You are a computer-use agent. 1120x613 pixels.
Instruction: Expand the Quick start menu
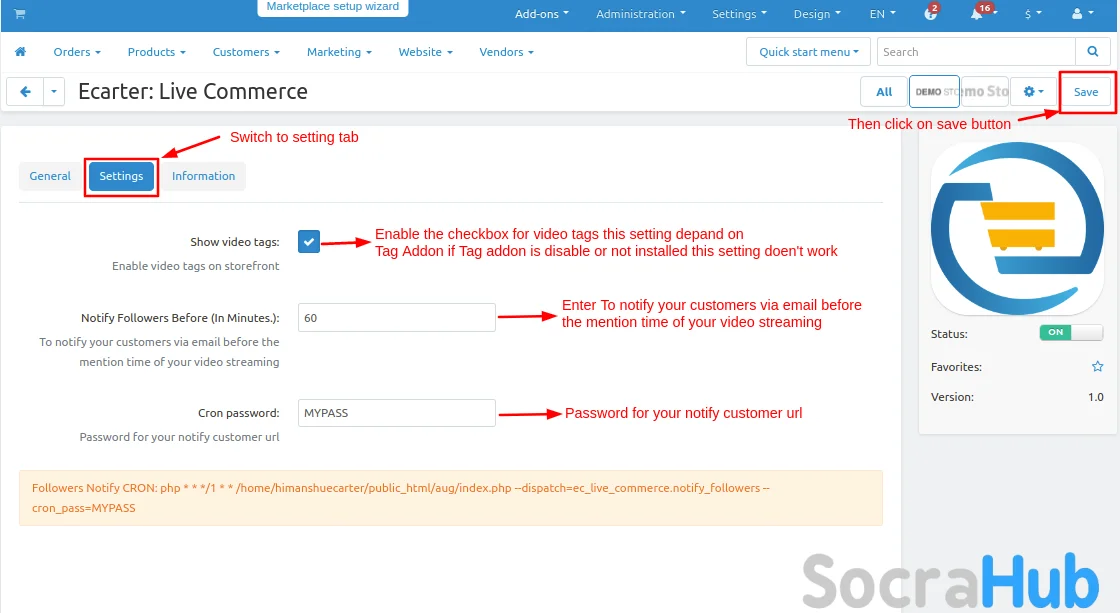click(x=808, y=51)
